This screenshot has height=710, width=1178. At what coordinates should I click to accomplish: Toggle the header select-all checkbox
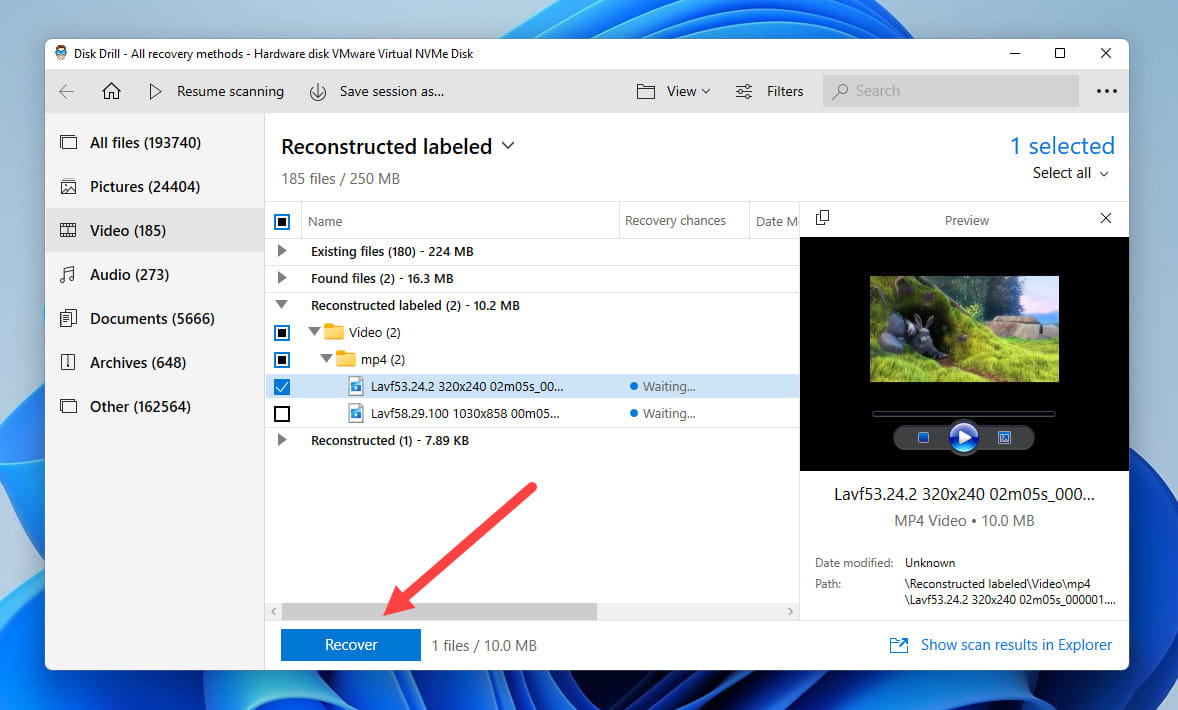[x=282, y=222]
